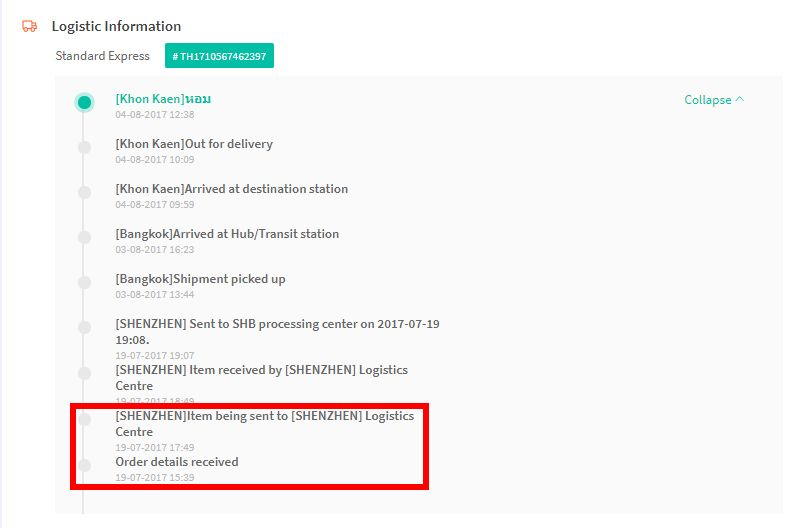
Task: Click Item received by Logistics Centre dot
Action: tap(84, 373)
